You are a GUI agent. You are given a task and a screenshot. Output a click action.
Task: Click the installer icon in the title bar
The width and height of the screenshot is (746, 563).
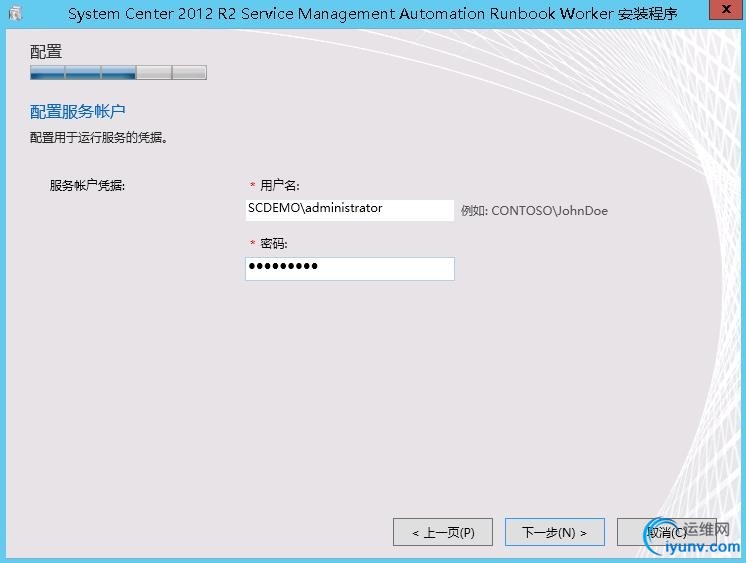coord(15,13)
